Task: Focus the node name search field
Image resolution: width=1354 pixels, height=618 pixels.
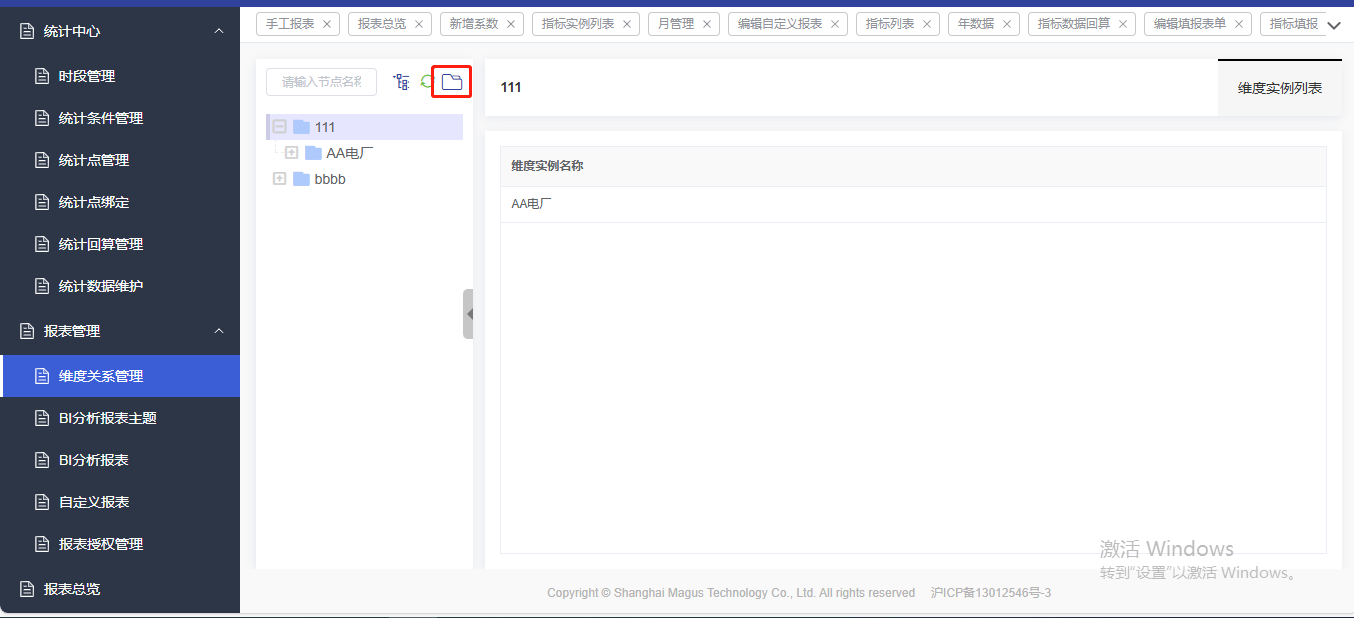Action: pyautogui.click(x=321, y=82)
